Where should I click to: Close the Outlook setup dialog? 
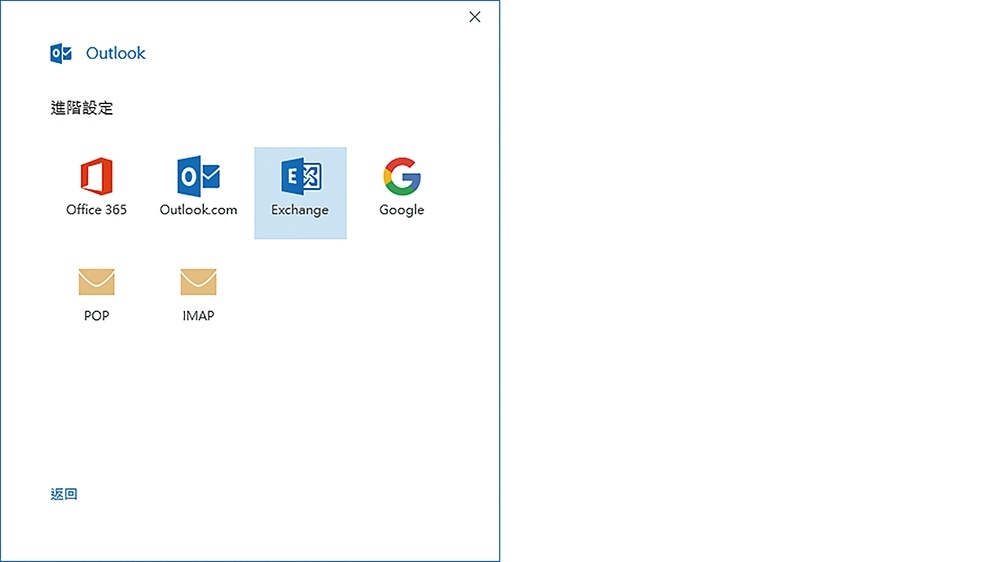(x=474, y=17)
